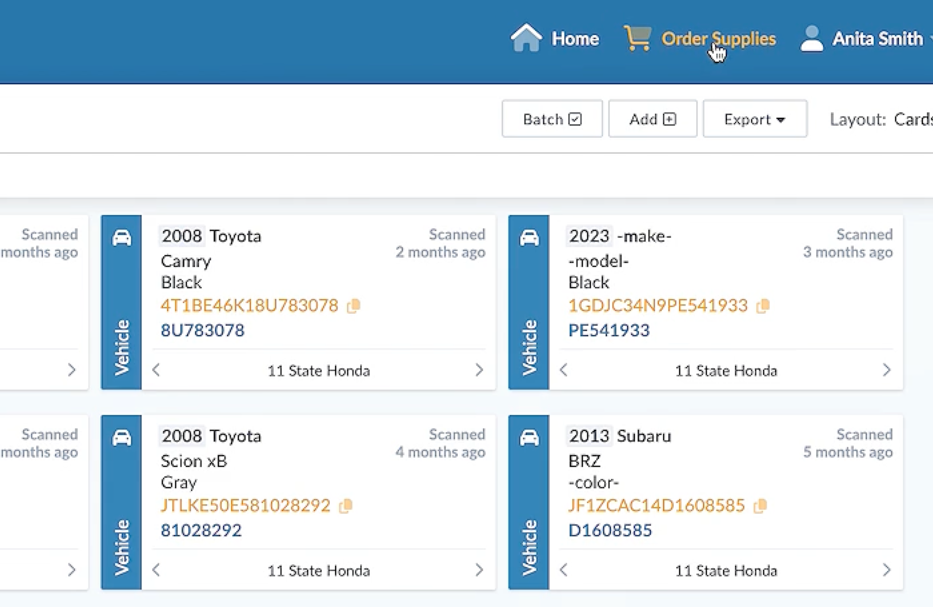Click "11 State Honda" on the Camry card

point(318,371)
